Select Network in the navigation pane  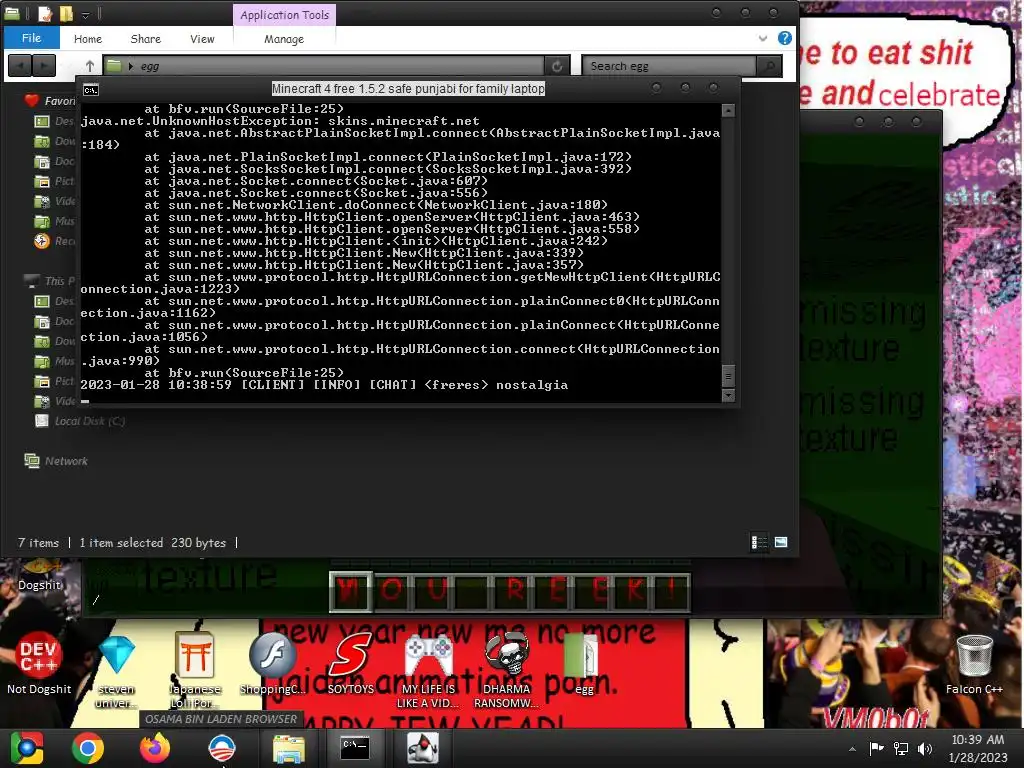pos(56,461)
